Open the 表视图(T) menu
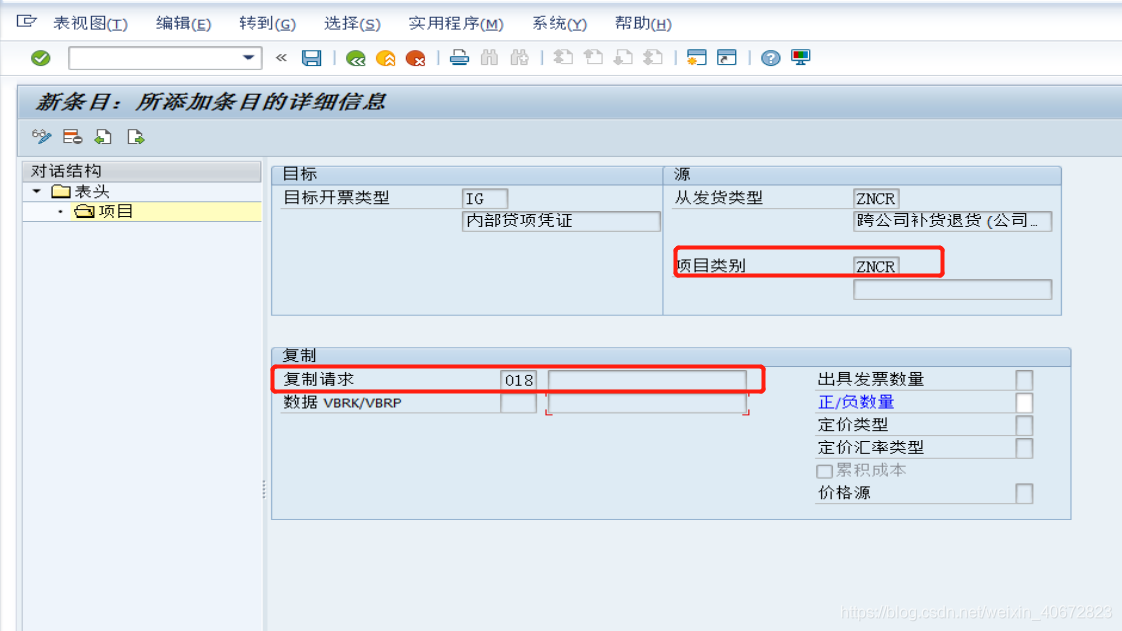Image resolution: width=1122 pixels, height=631 pixels. [x=90, y=24]
